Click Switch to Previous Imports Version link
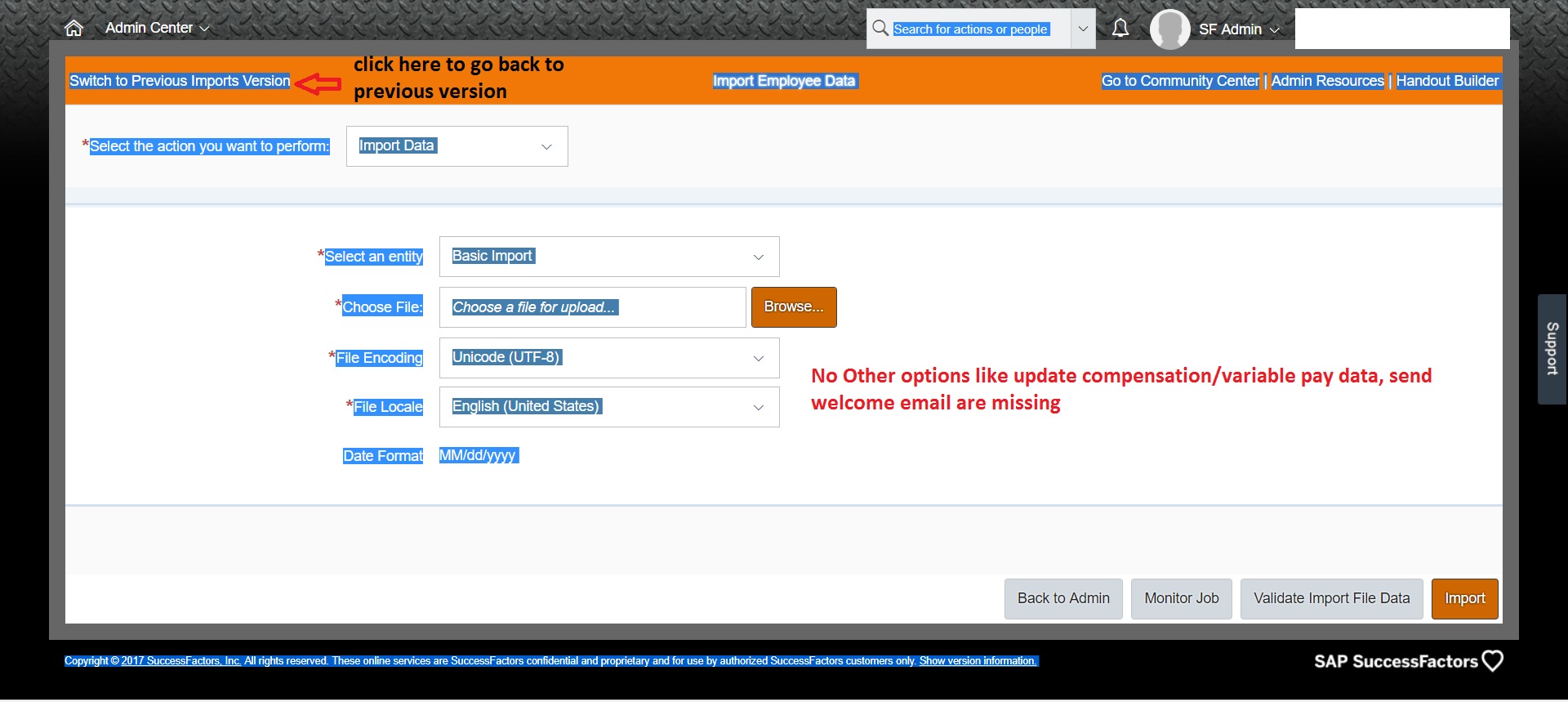 pos(180,81)
